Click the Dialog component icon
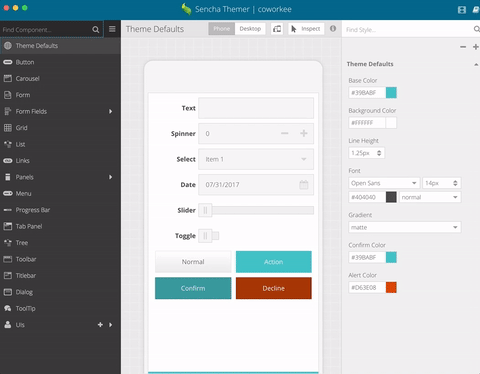 click(8, 292)
